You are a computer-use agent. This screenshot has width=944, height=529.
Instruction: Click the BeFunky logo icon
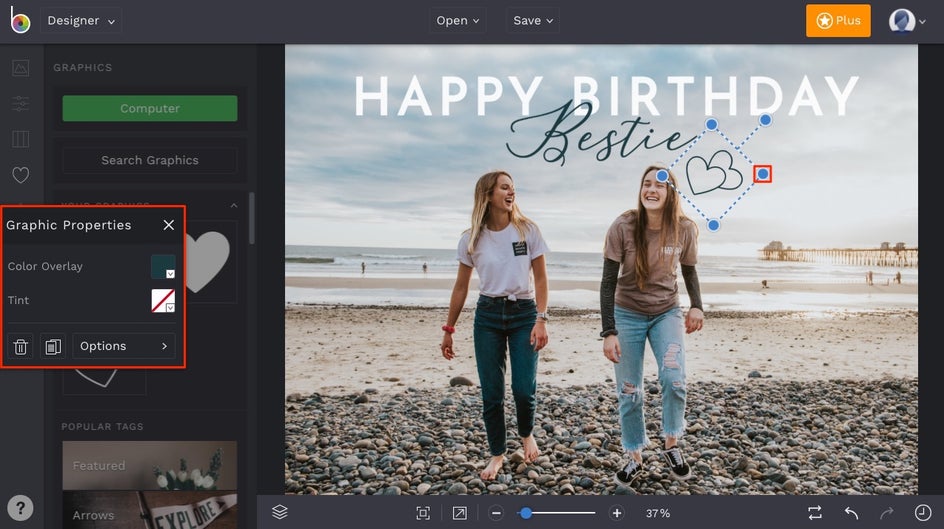tap(20, 21)
